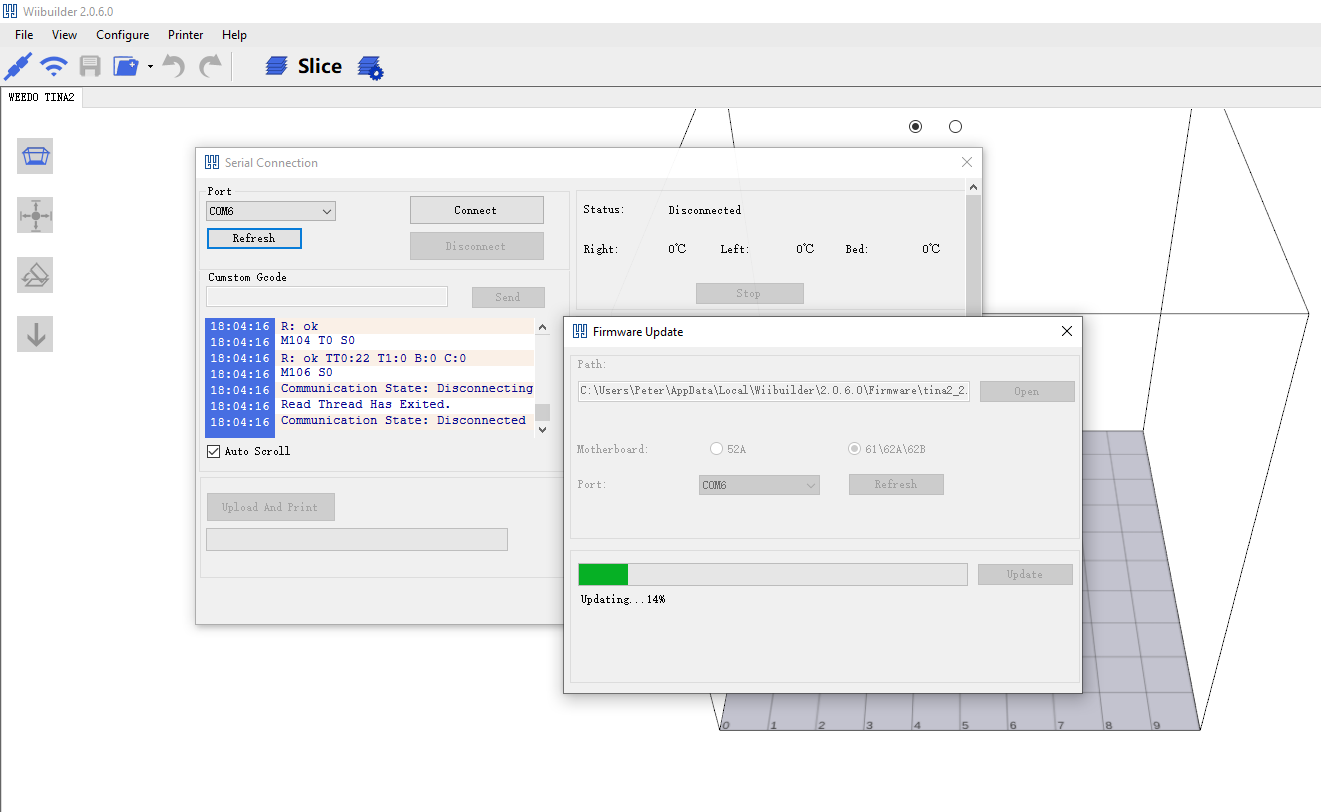Click the lay-flat down arrow icon
This screenshot has height=812, width=1321.
click(x=35, y=334)
